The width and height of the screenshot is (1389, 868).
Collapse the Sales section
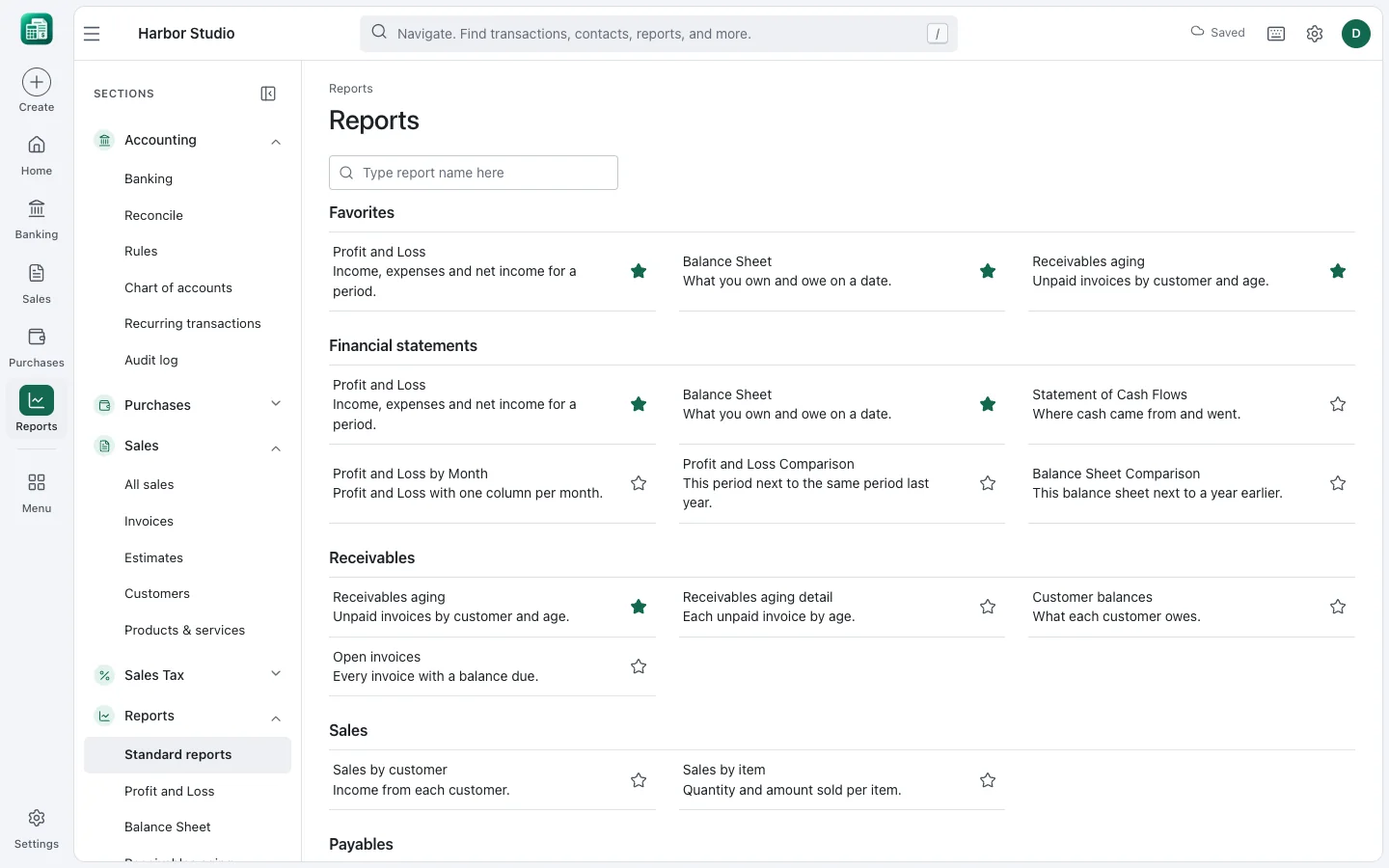point(276,448)
